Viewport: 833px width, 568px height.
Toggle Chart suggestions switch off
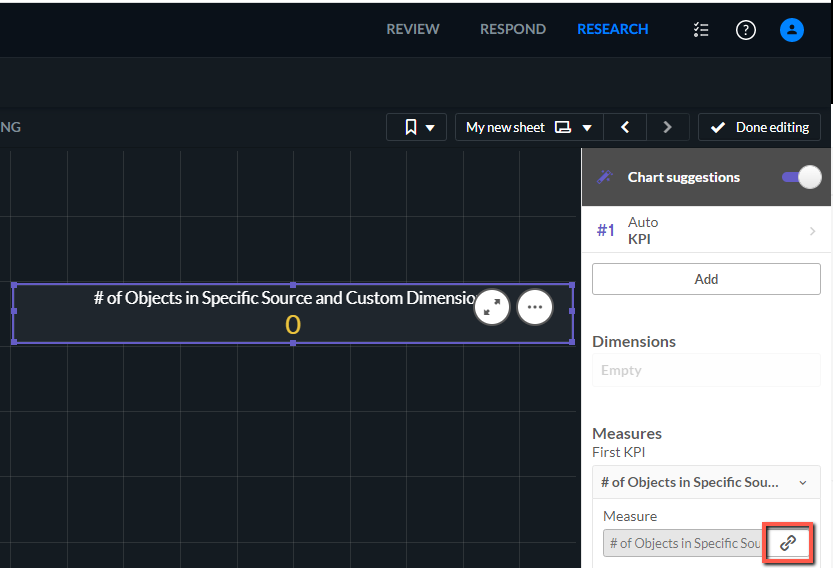(x=802, y=177)
